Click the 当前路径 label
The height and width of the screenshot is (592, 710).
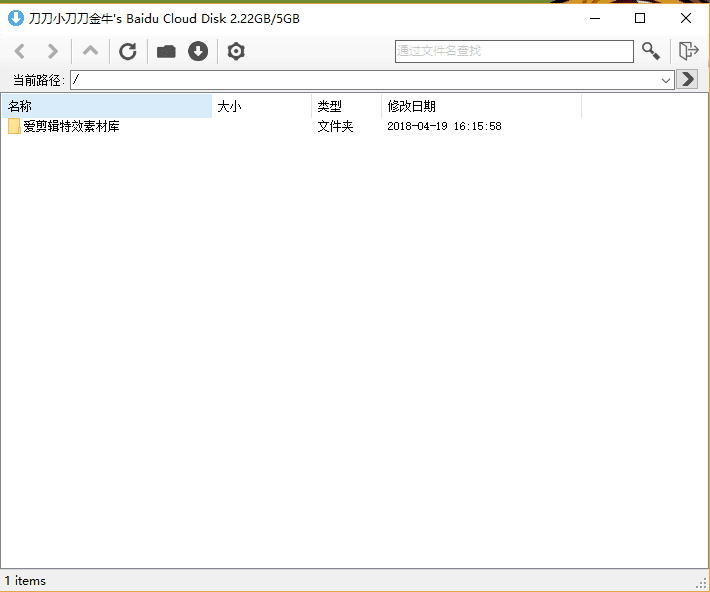click(x=39, y=80)
